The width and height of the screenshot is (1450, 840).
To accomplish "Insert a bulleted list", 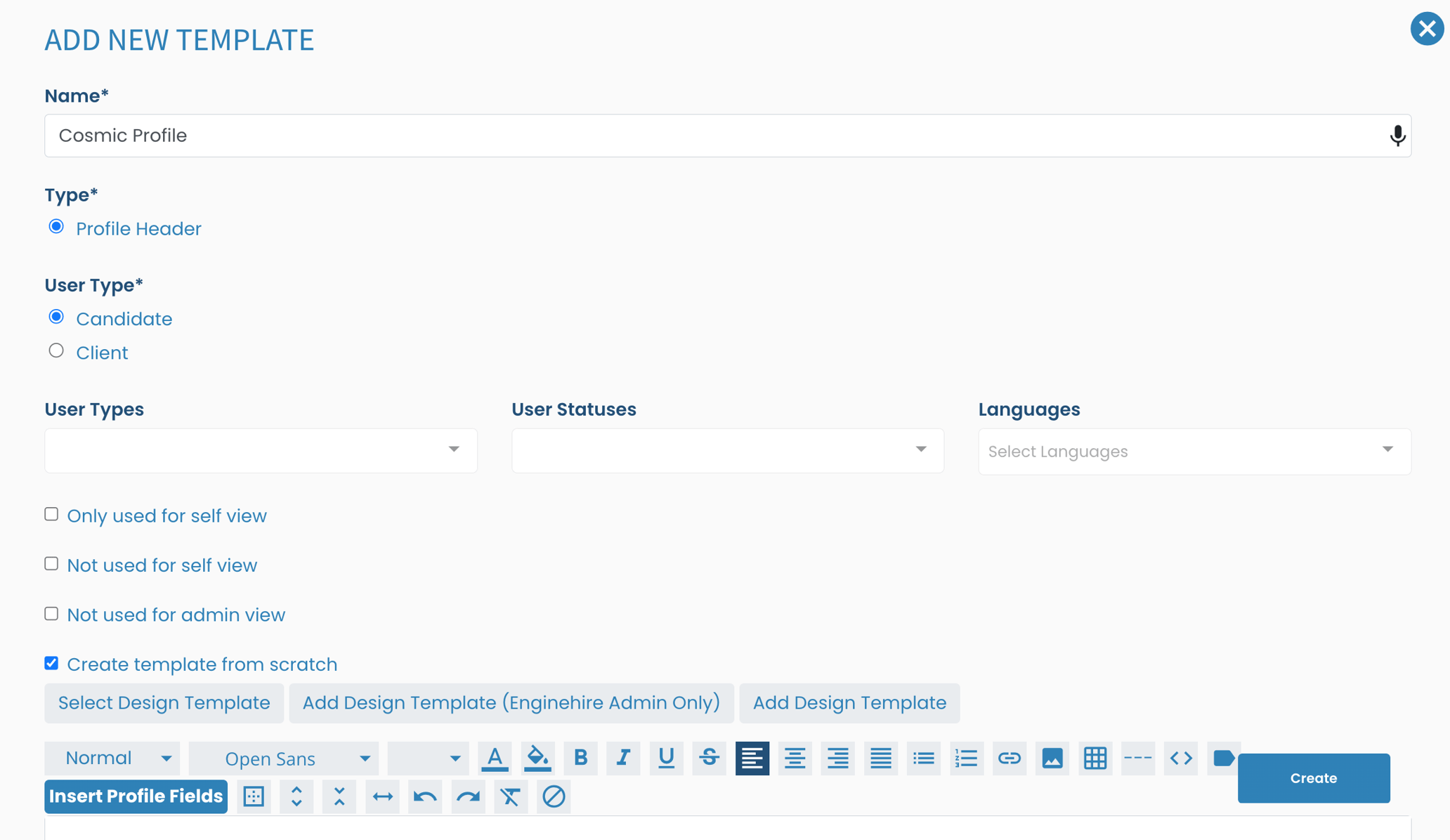I will coord(923,759).
